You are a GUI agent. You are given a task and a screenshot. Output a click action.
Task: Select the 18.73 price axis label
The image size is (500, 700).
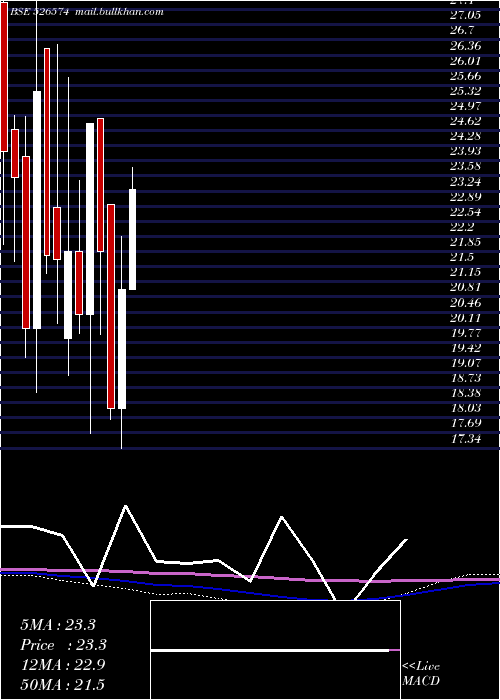(x=466, y=378)
